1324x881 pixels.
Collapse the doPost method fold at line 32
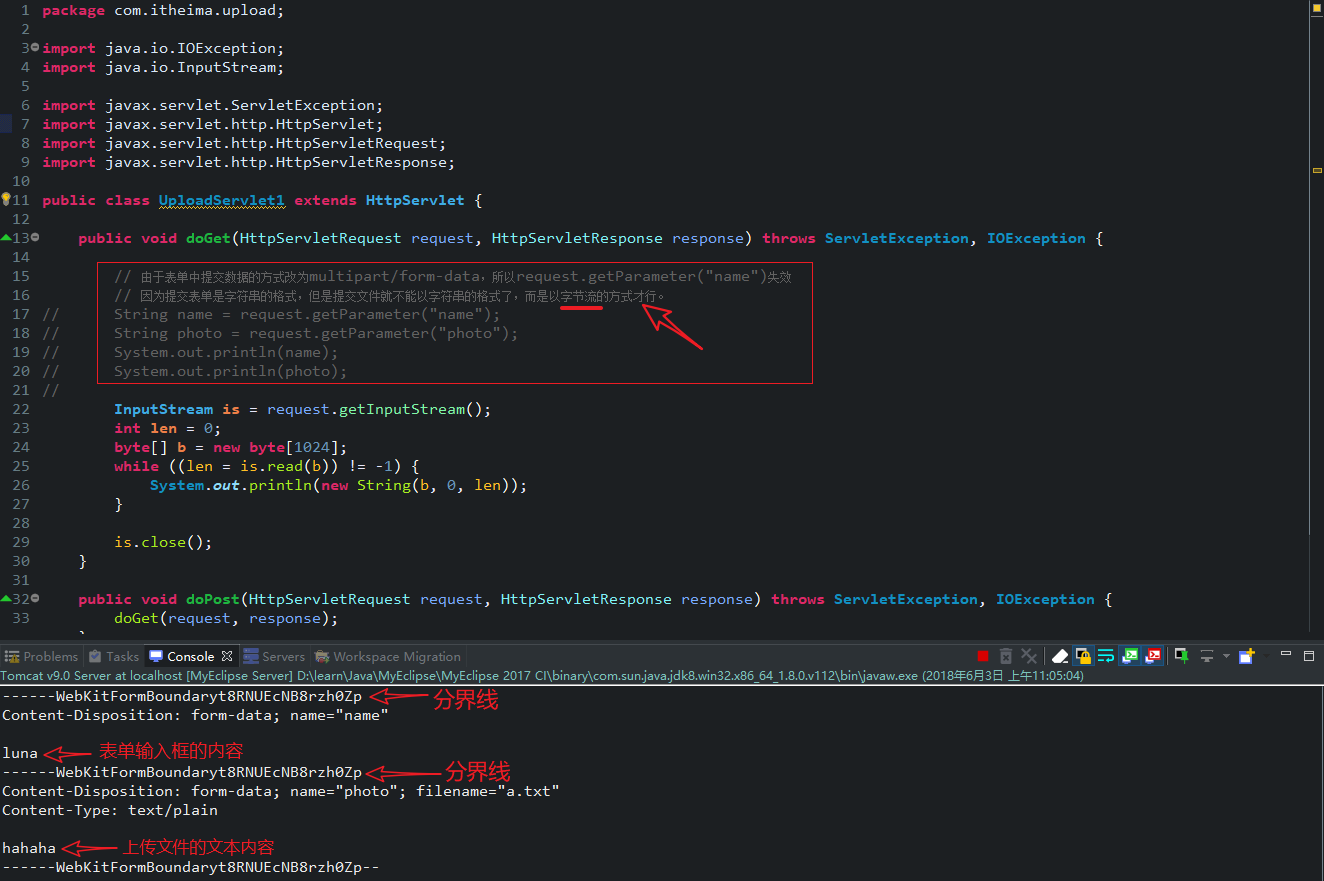tap(35, 599)
